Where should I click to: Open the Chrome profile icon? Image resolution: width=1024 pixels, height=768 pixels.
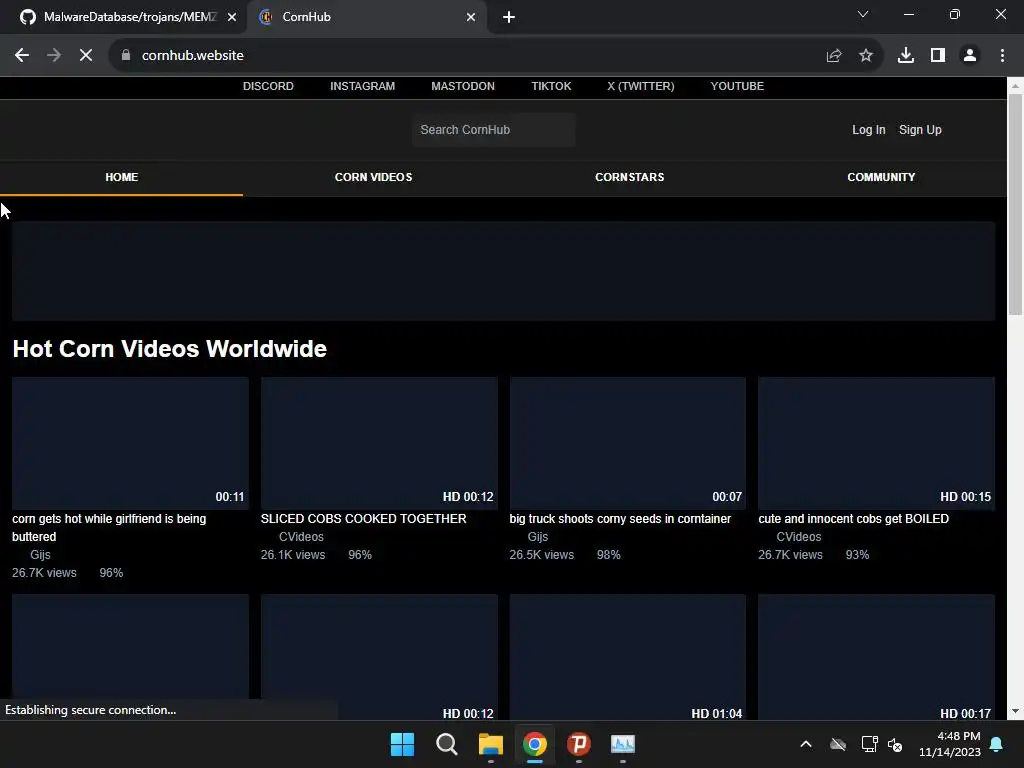(x=970, y=56)
